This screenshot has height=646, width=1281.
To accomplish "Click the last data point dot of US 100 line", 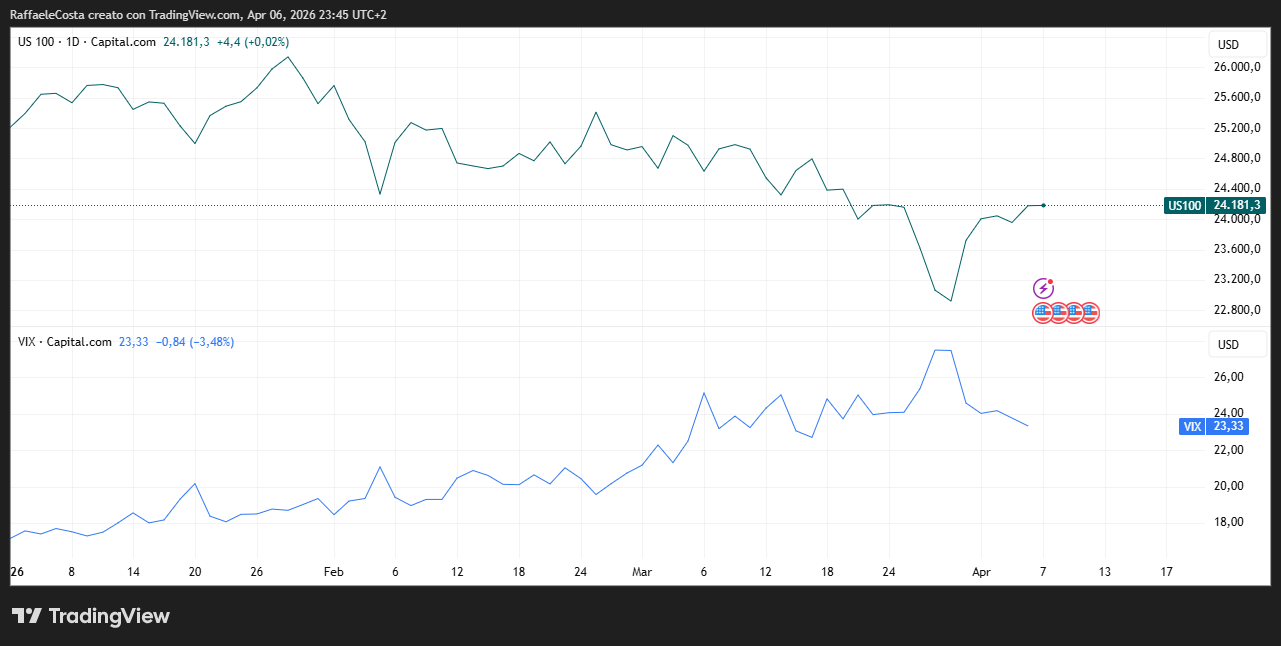I will (x=1043, y=205).
